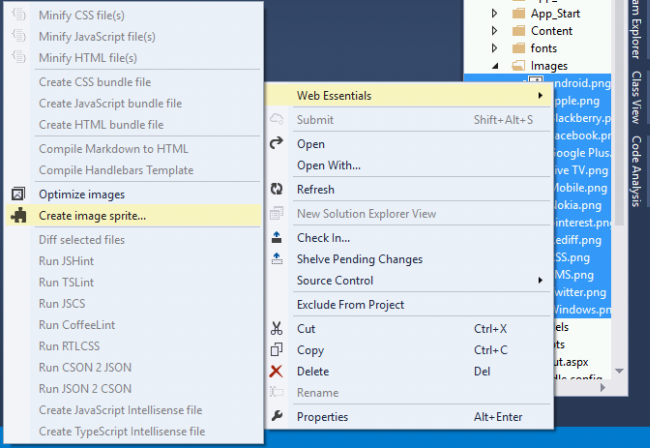Select the fonts folder in tree

[543, 48]
